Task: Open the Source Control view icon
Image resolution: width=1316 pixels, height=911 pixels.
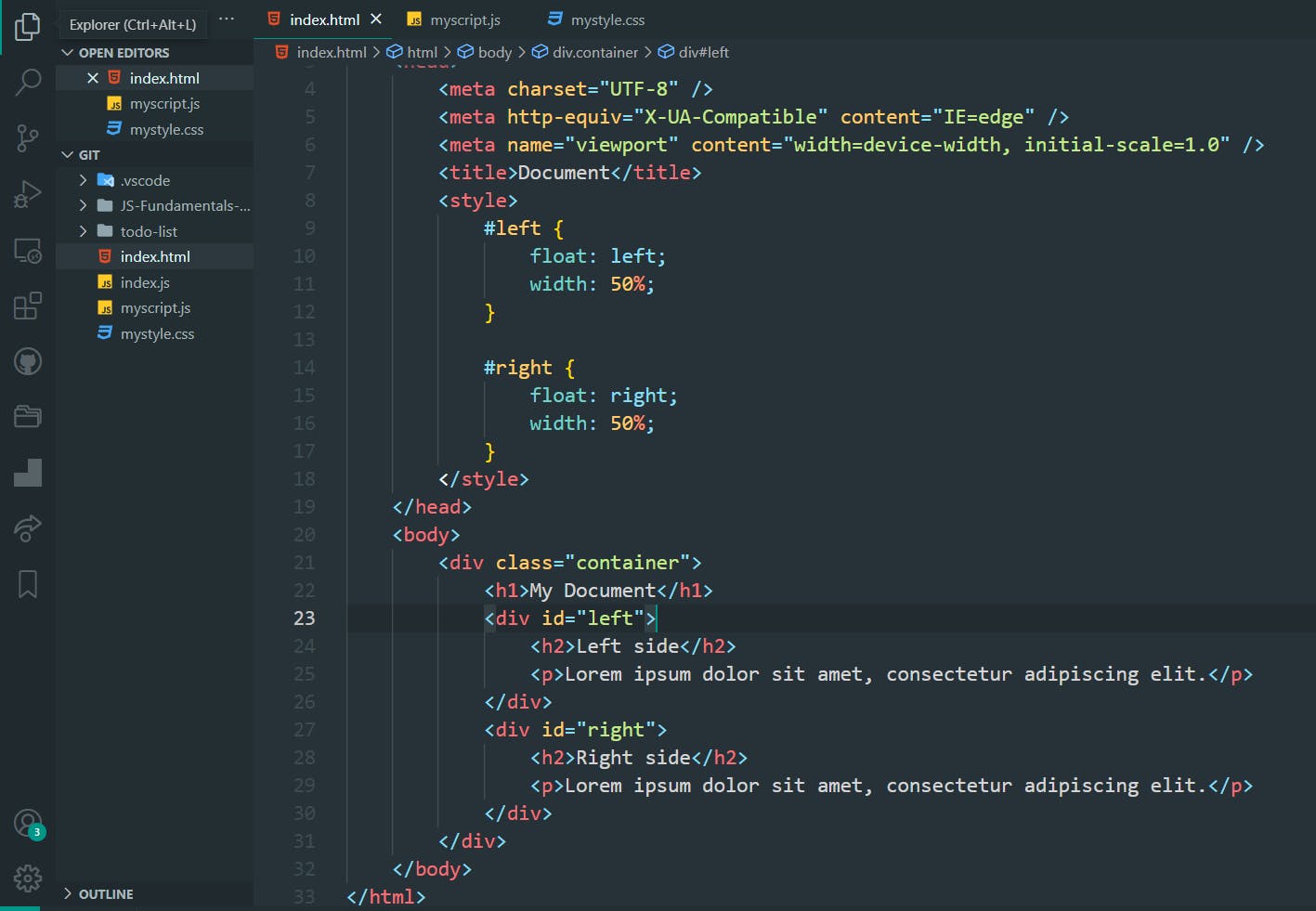Action: pyautogui.click(x=28, y=138)
